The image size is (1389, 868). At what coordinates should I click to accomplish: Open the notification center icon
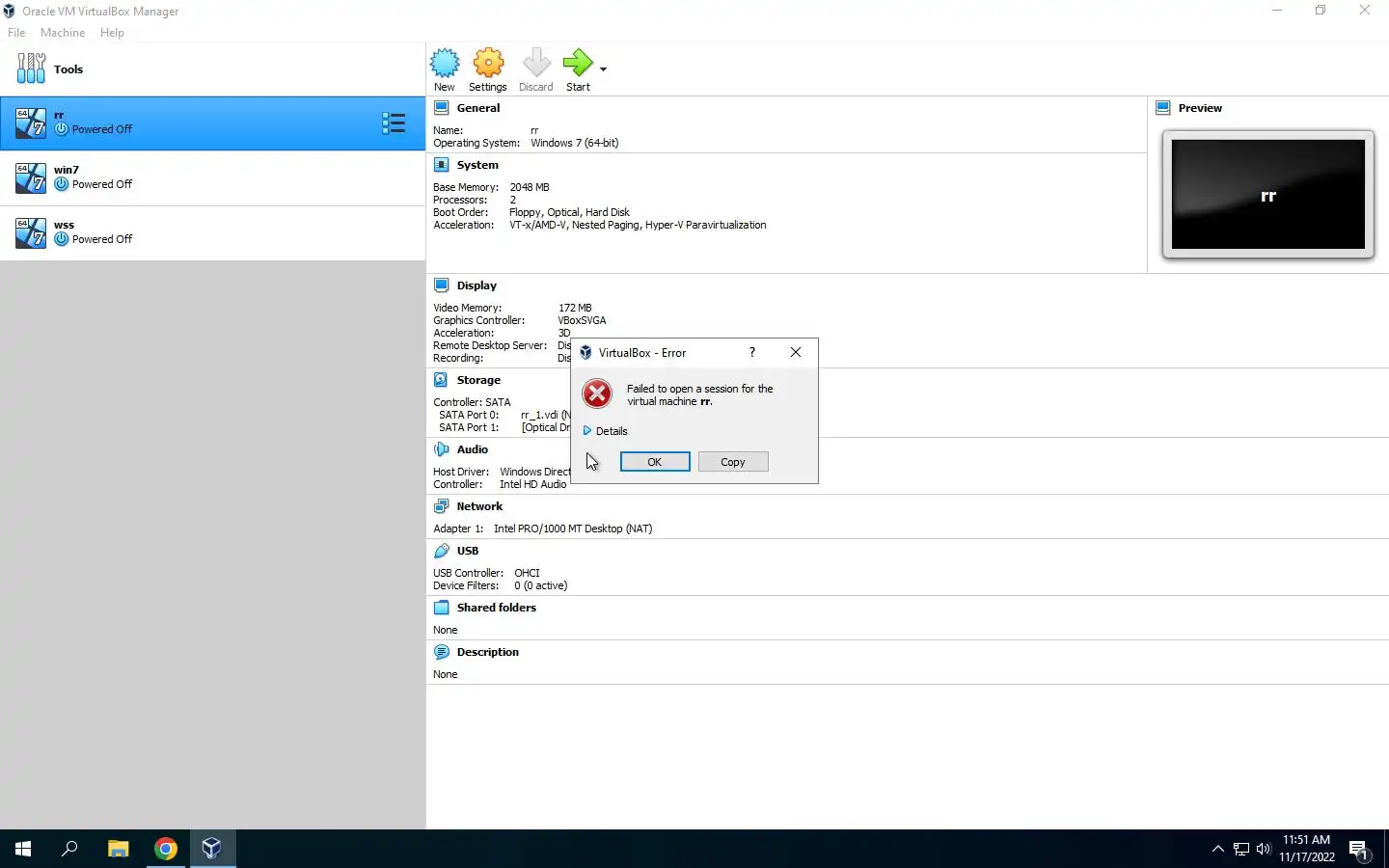click(x=1359, y=850)
